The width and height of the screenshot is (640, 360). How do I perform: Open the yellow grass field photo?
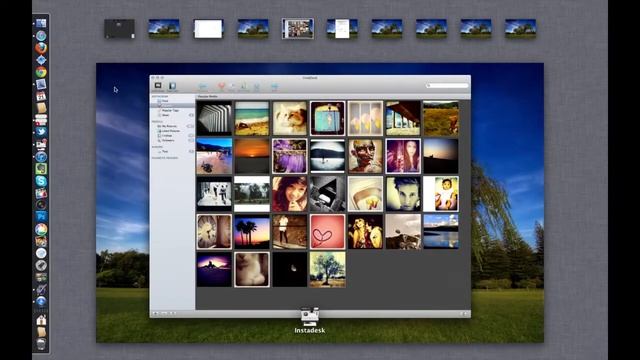click(x=441, y=118)
